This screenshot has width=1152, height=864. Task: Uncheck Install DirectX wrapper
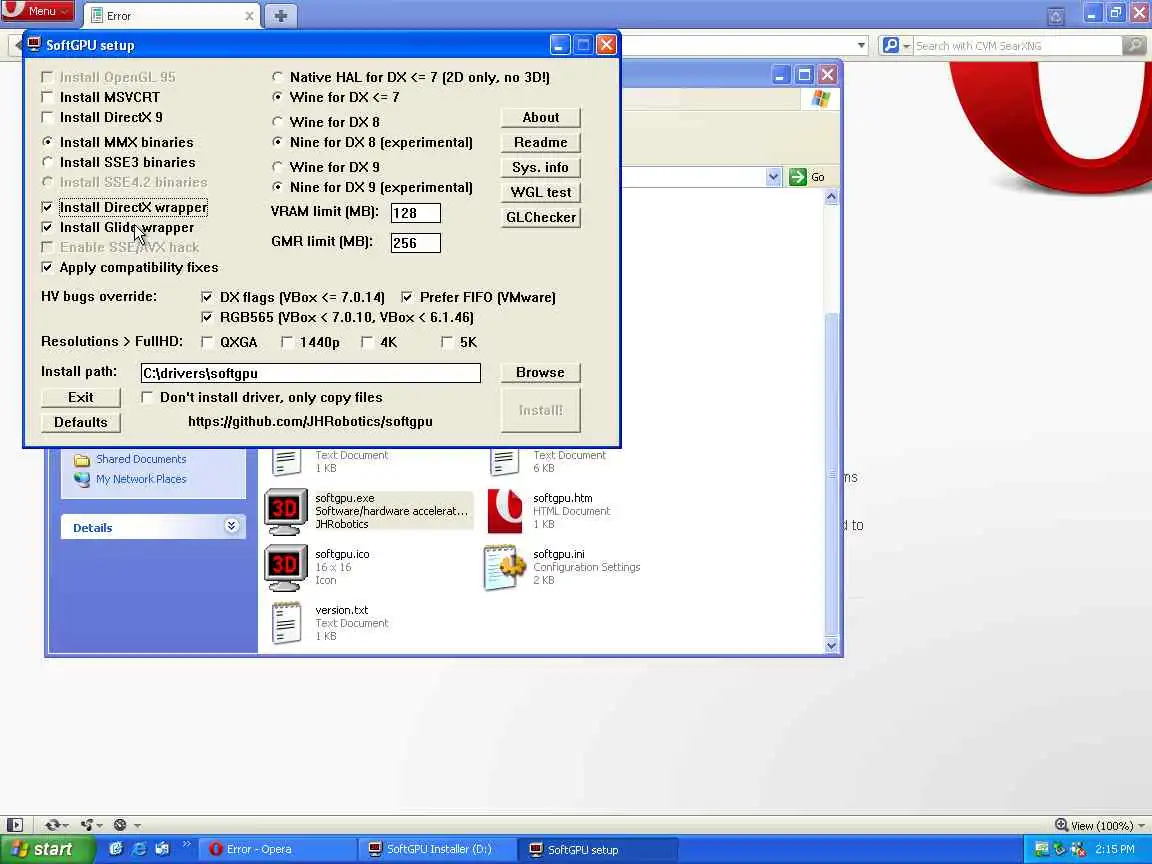[47, 207]
